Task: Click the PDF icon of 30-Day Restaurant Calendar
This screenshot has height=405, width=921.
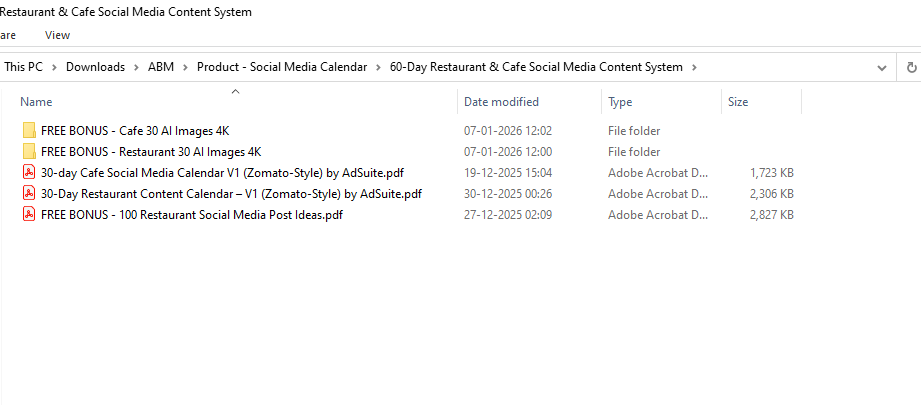Action: (x=29, y=194)
